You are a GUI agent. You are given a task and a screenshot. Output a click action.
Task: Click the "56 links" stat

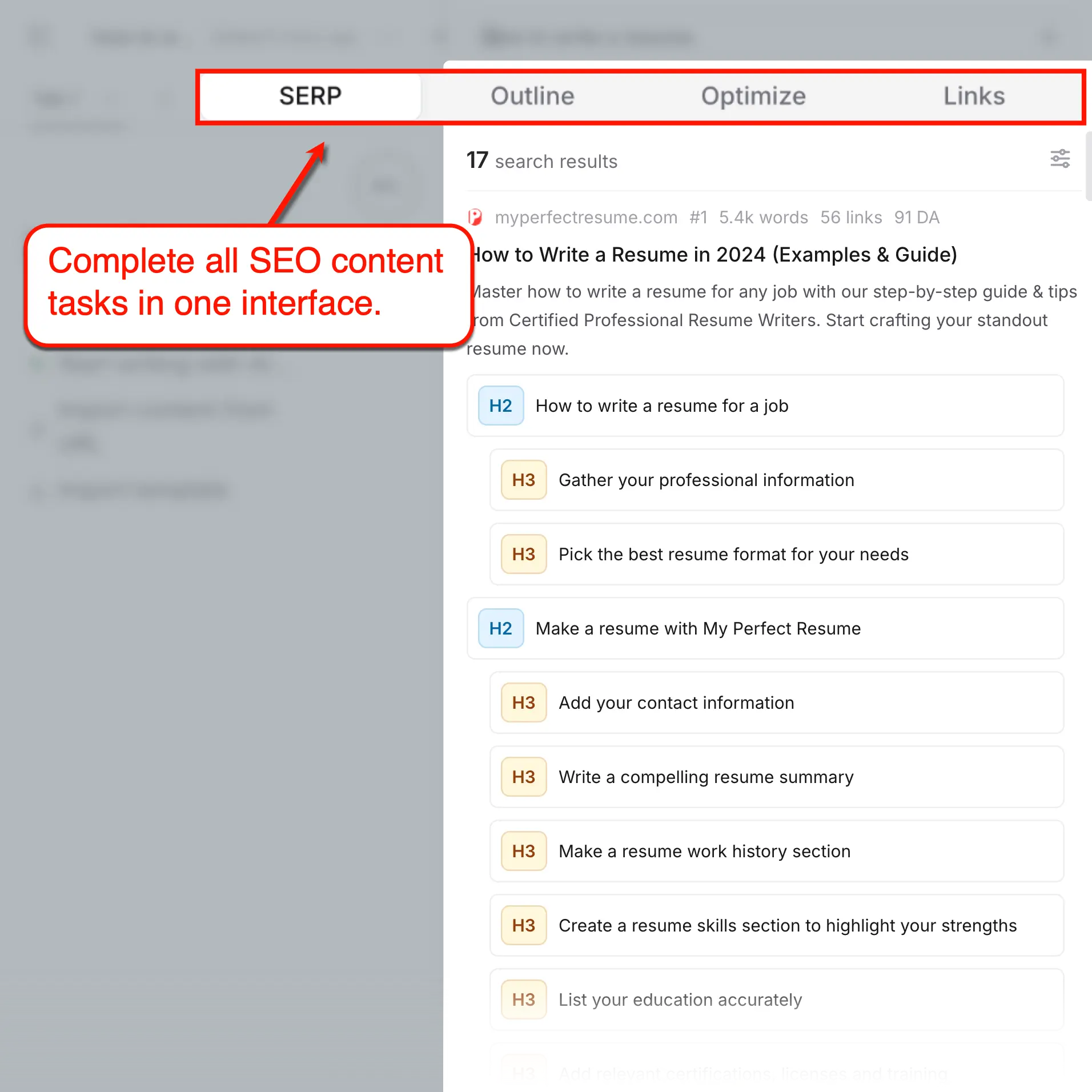pyautogui.click(x=852, y=218)
